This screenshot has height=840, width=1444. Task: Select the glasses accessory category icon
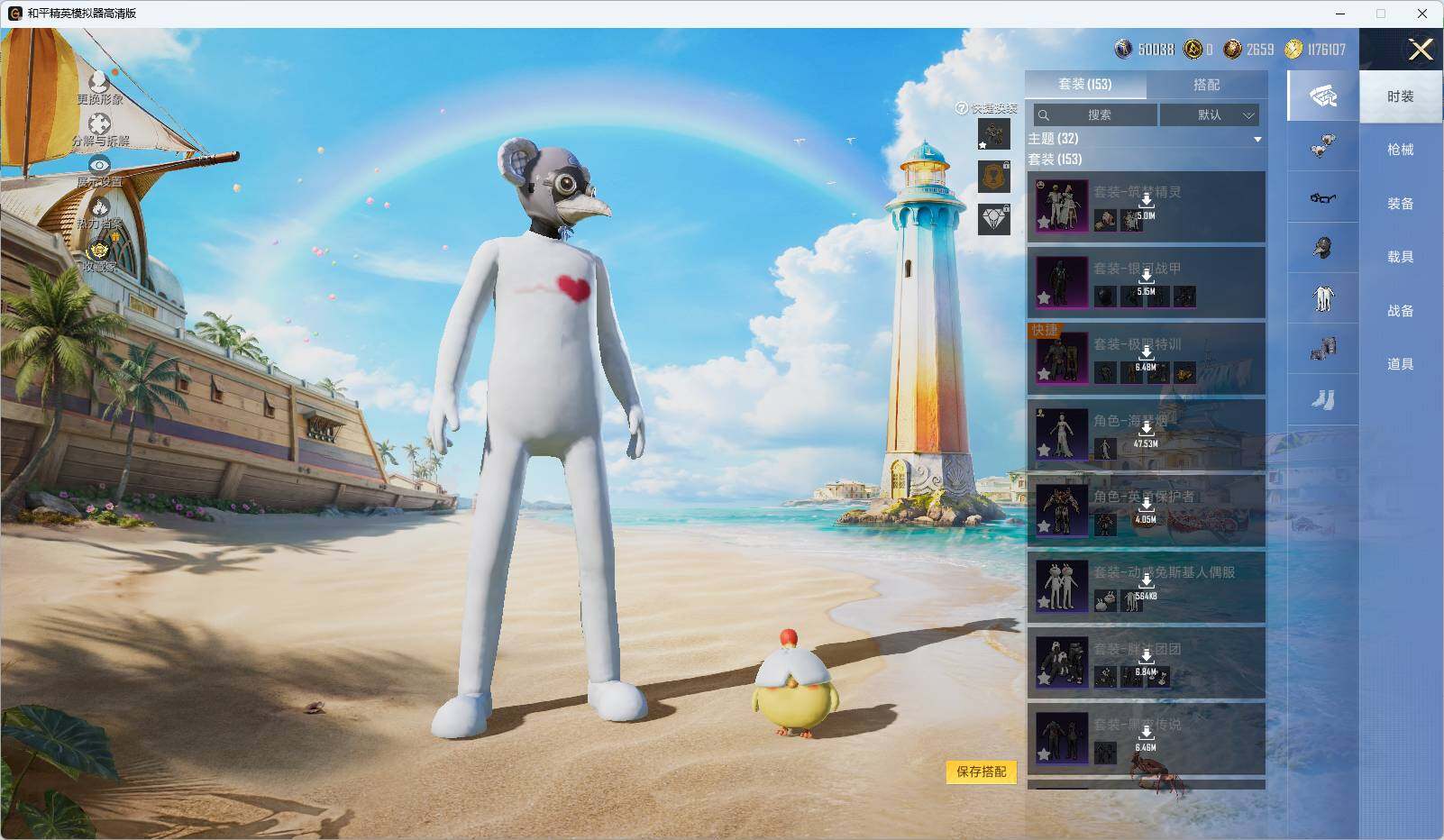click(x=1322, y=197)
